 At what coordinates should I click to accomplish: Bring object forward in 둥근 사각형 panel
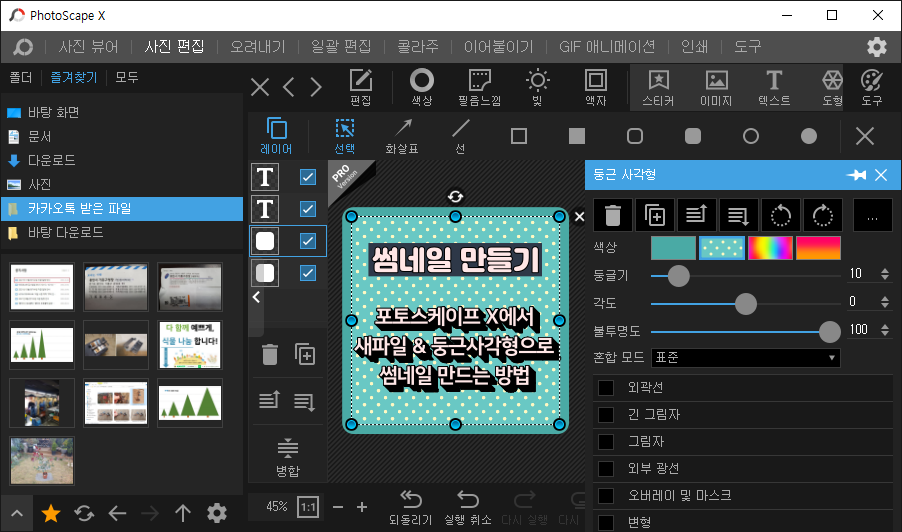click(697, 215)
